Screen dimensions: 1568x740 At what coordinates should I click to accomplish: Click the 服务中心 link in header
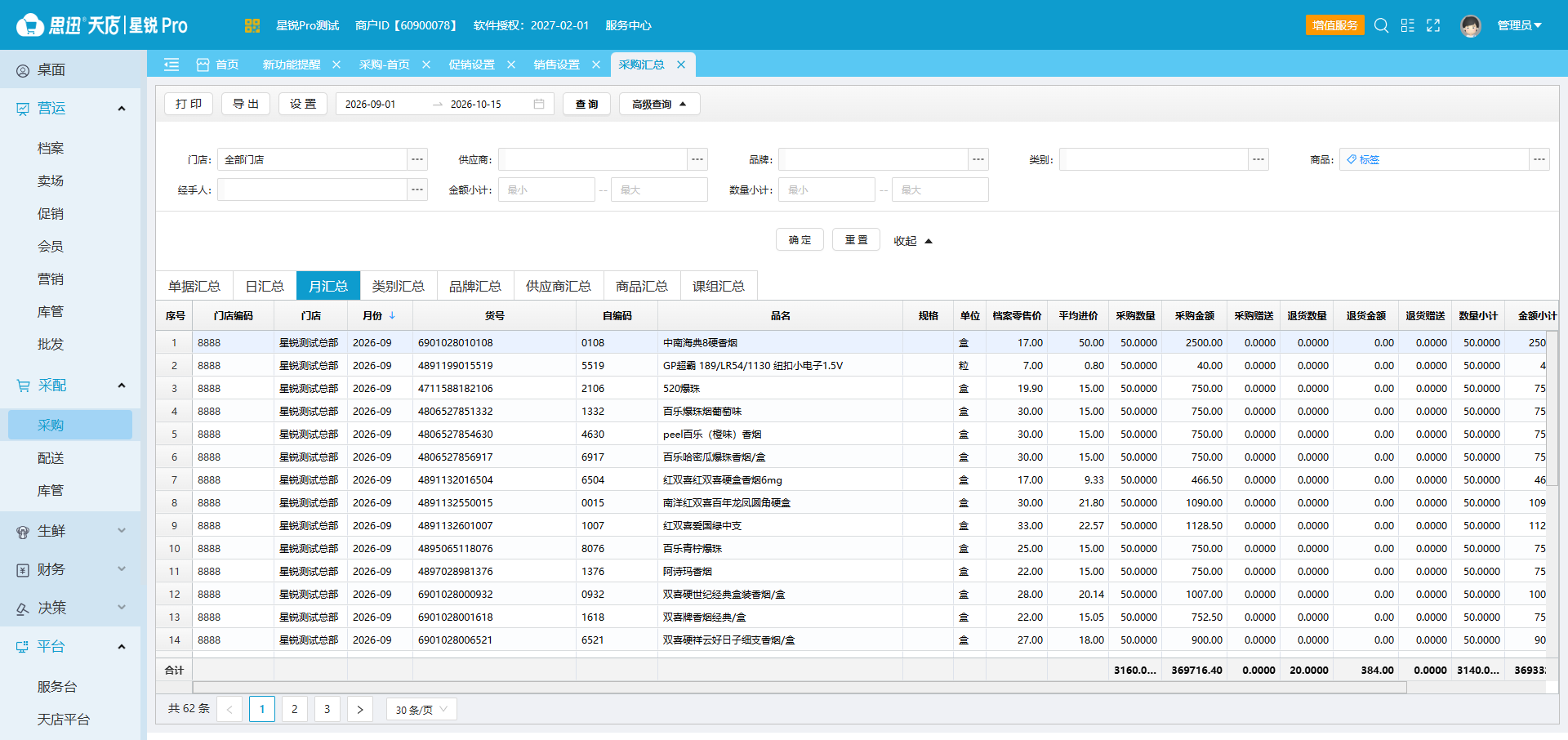[x=628, y=25]
